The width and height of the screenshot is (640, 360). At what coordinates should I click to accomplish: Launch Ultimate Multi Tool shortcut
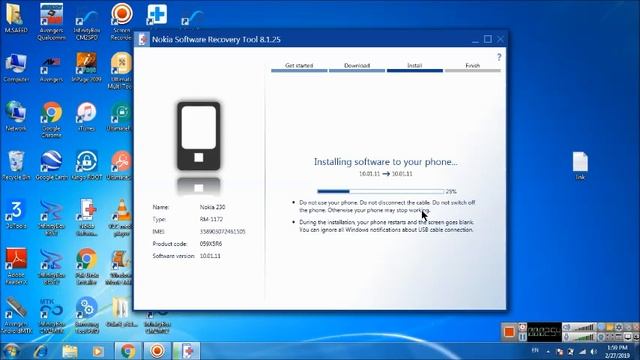(x=121, y=71)
